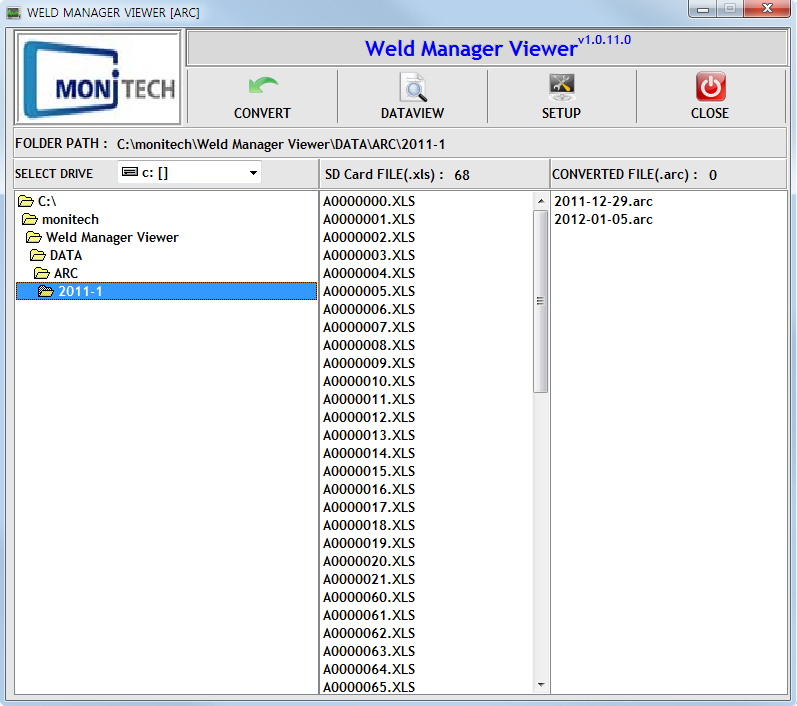Select file A0000018.XLS
This screenshot has width=797, height=706.
point(369,526)
